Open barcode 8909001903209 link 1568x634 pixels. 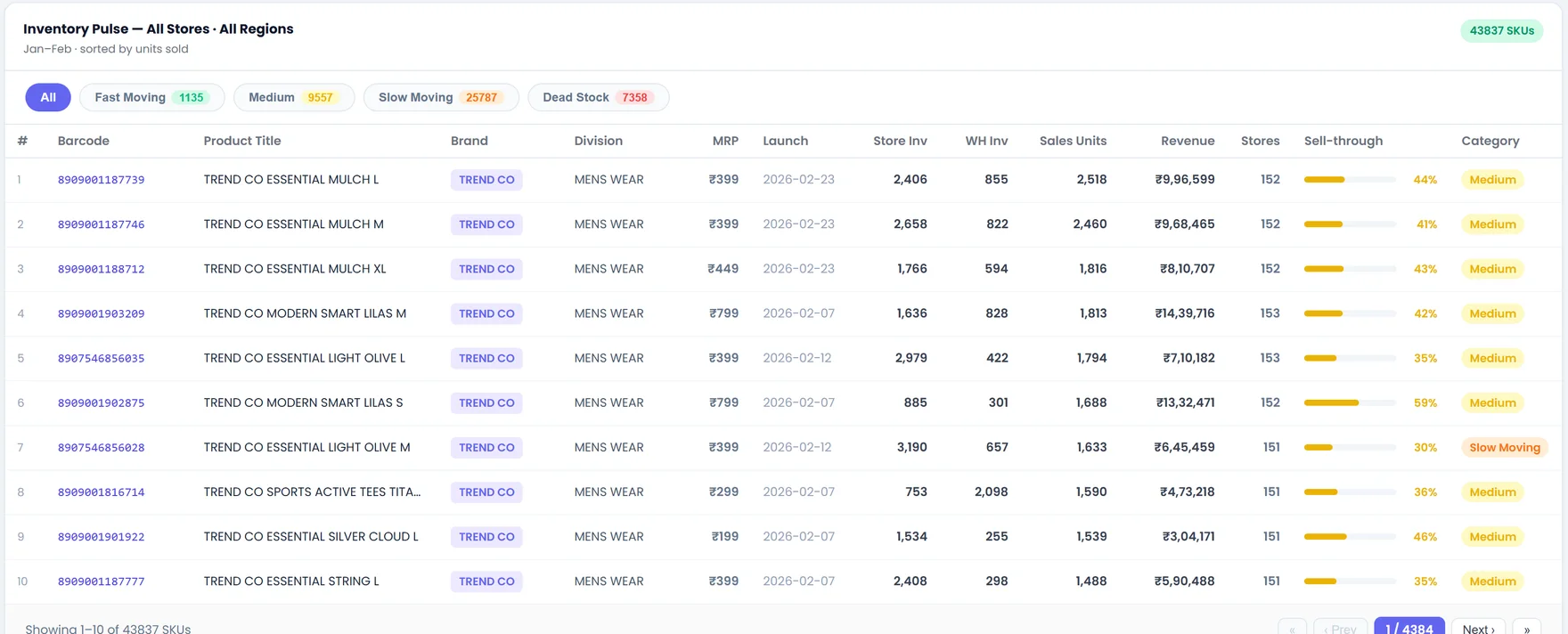click(x=101, y=313)
